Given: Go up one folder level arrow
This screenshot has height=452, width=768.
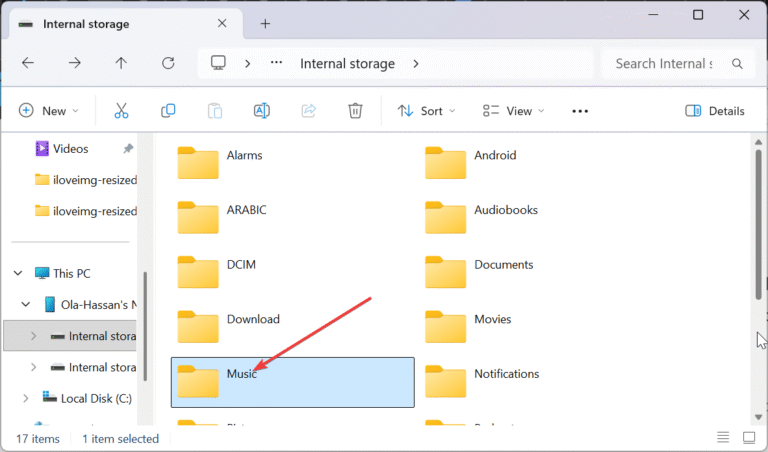Looking at the screenshot, I should click(121, 63).
